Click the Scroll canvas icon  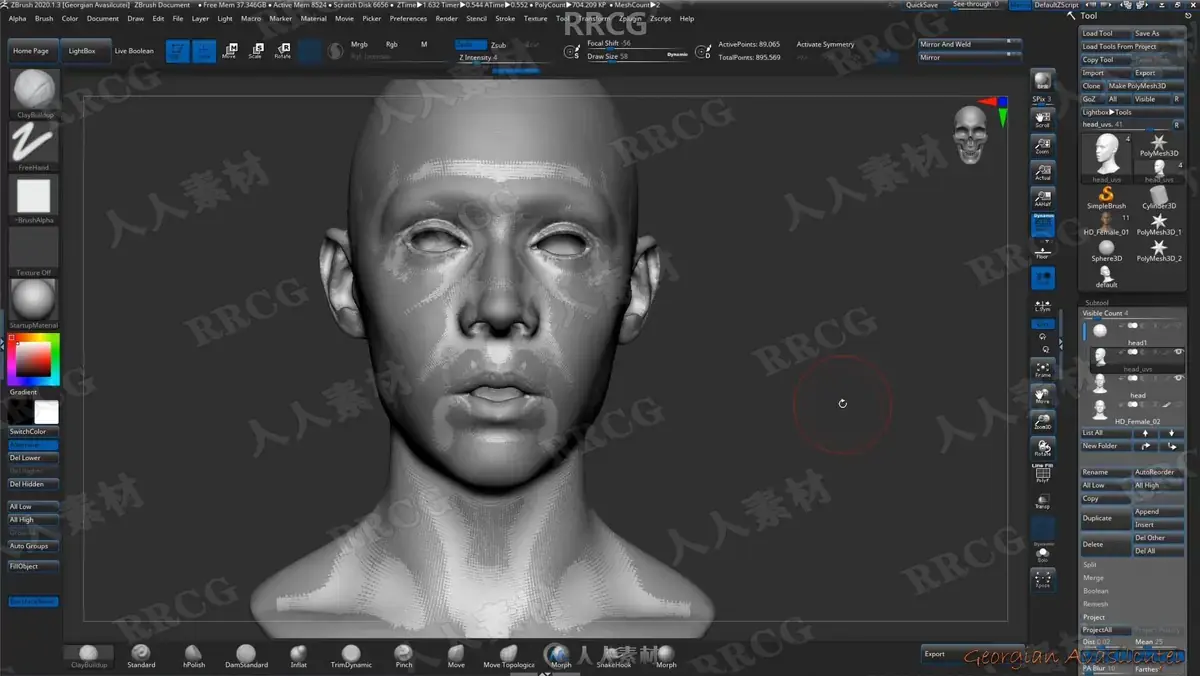(x=1043, y=119)
